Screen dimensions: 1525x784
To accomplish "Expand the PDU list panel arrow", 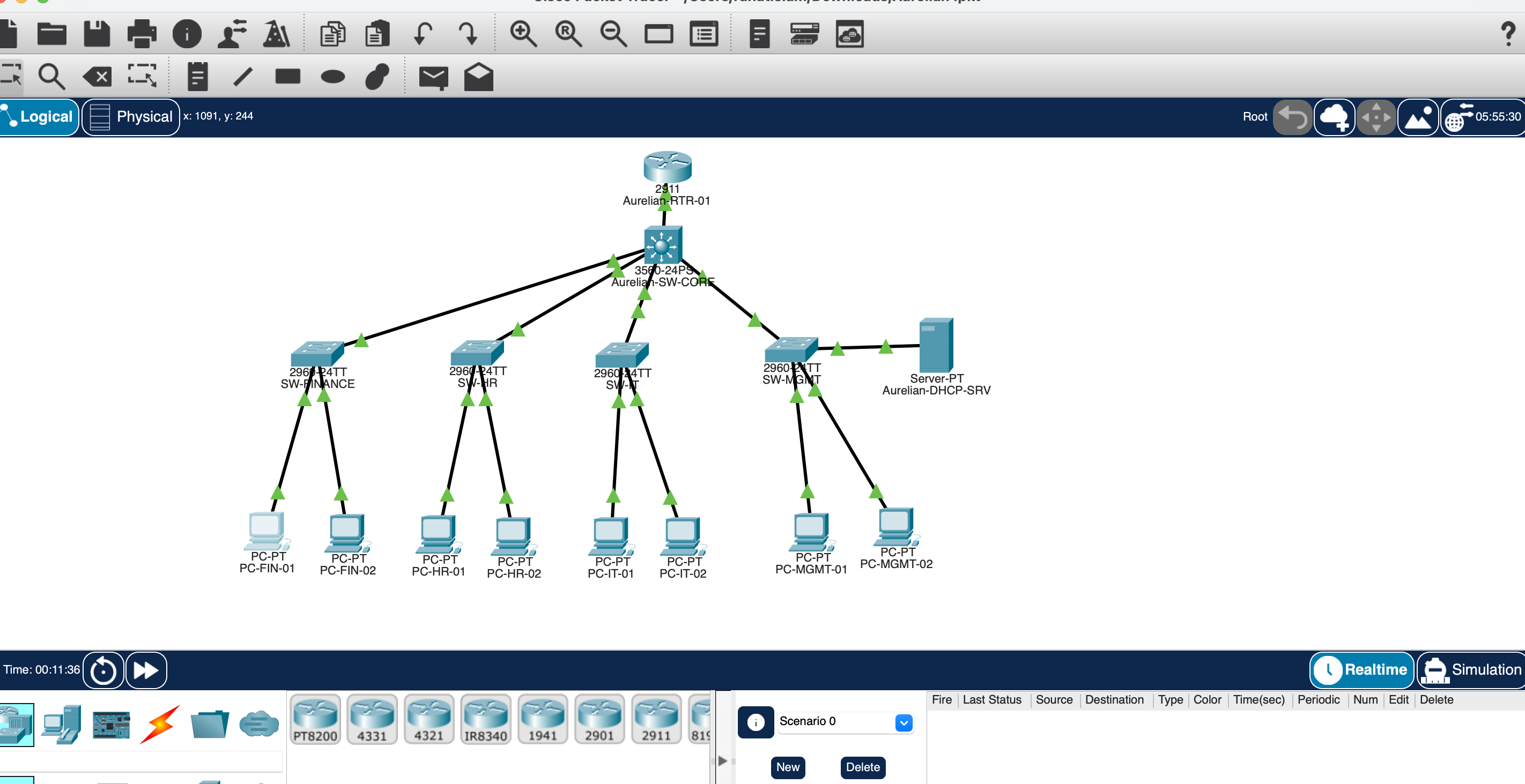I will [x=722, y=761].
